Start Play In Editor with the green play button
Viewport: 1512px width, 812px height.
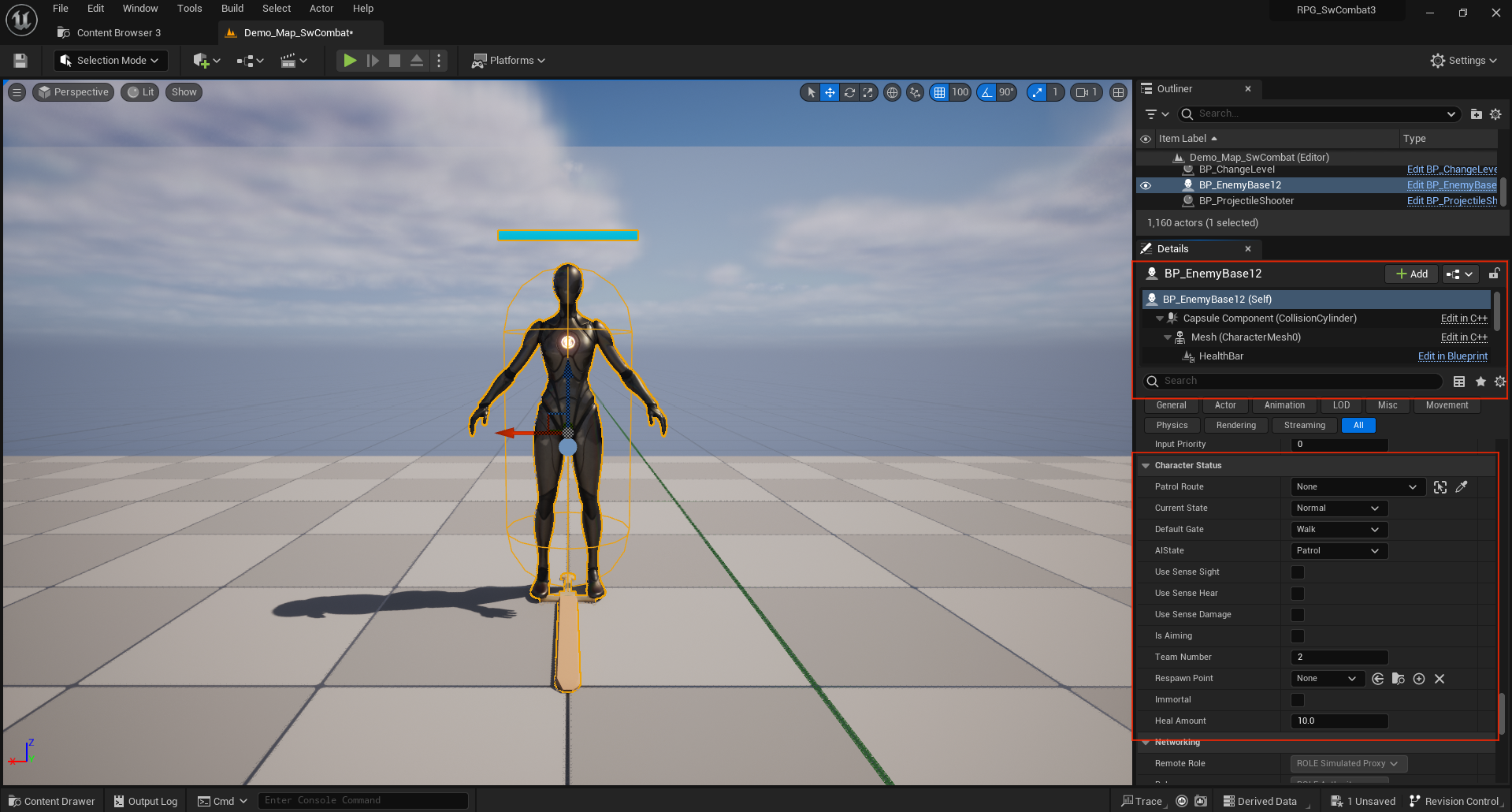point(350,61)
